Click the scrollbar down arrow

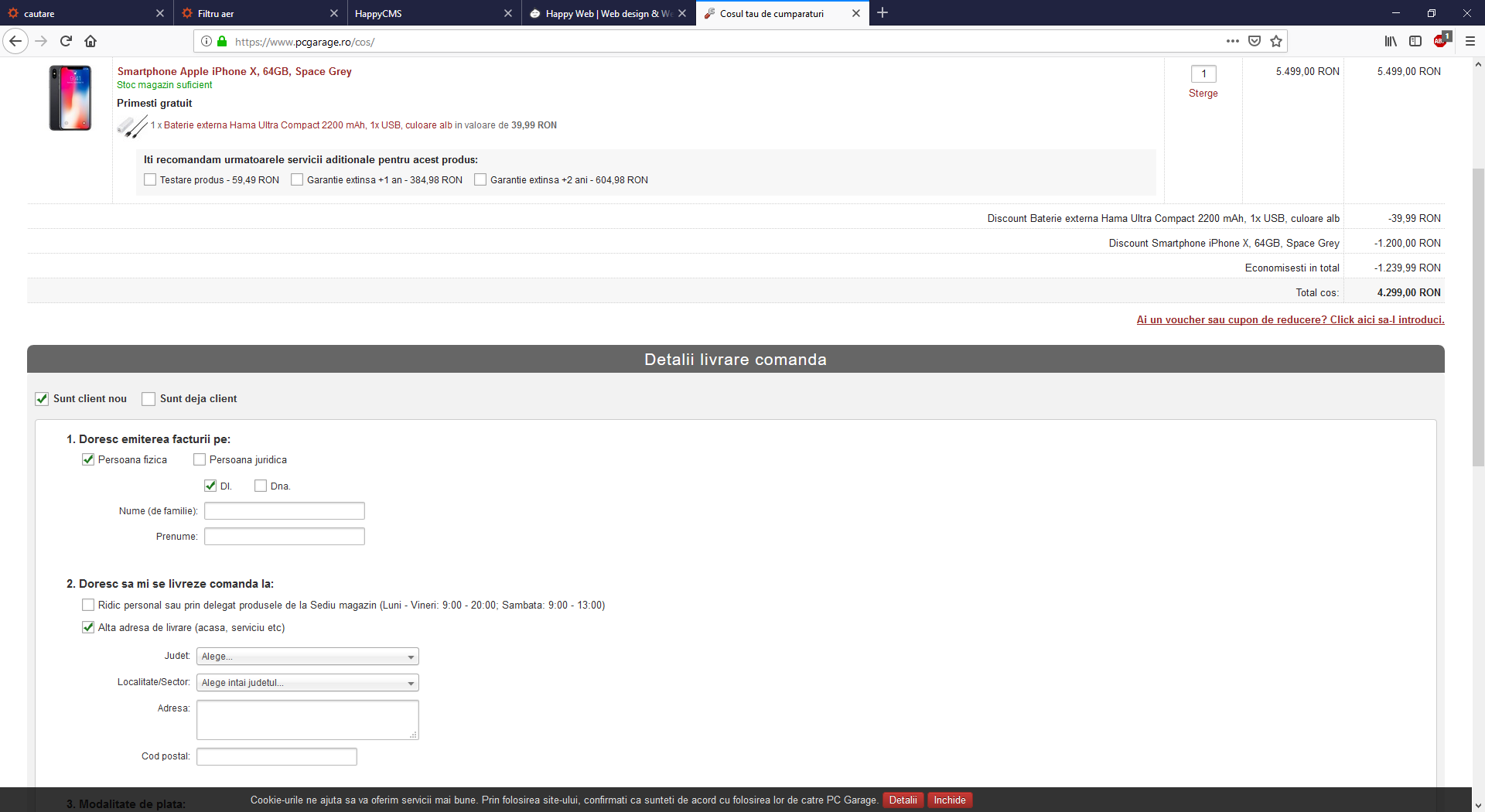[x=1478, y=805]
